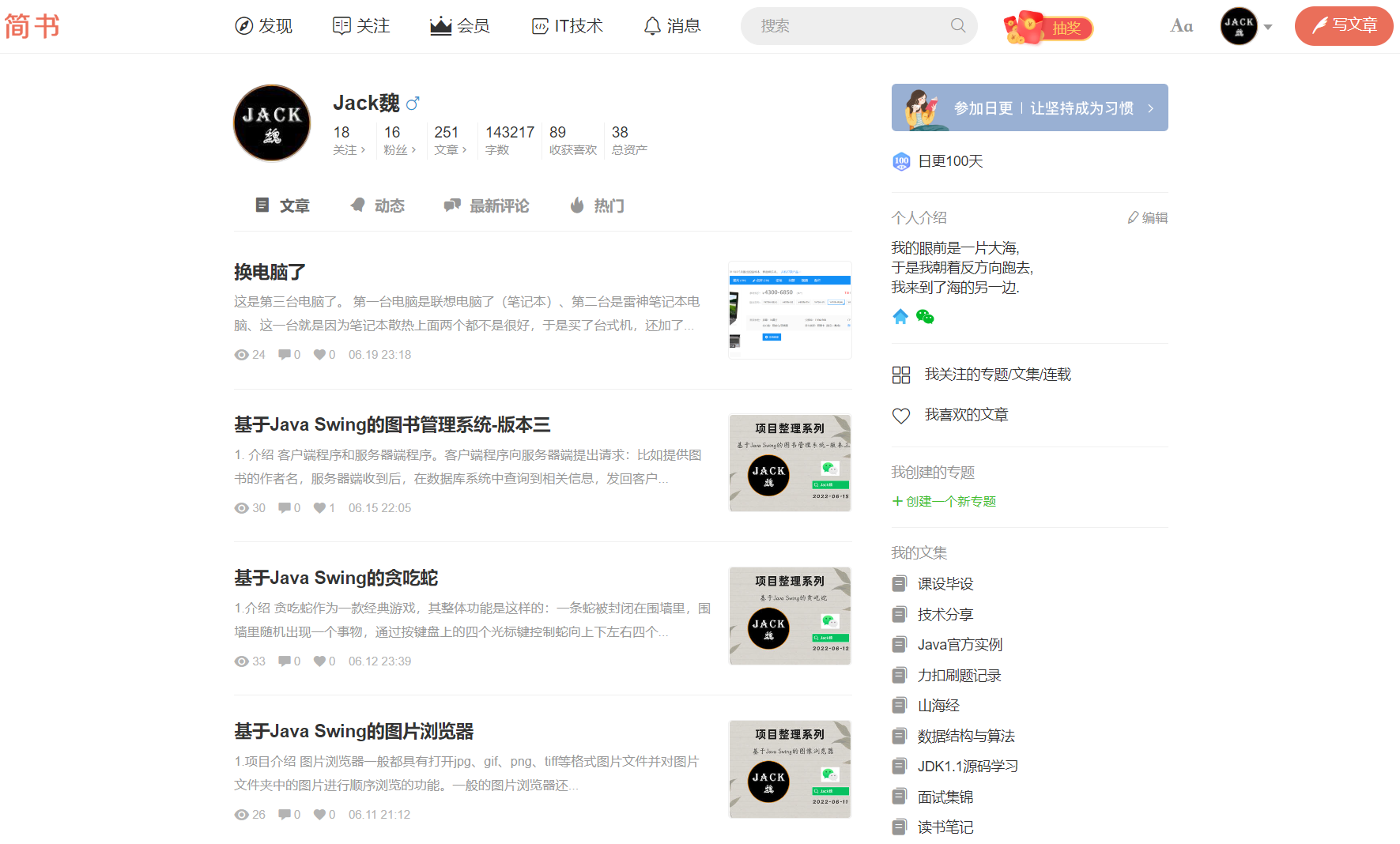
Task: Open the WeChat icon under the personal intro
Action: (x=924, y=317)
